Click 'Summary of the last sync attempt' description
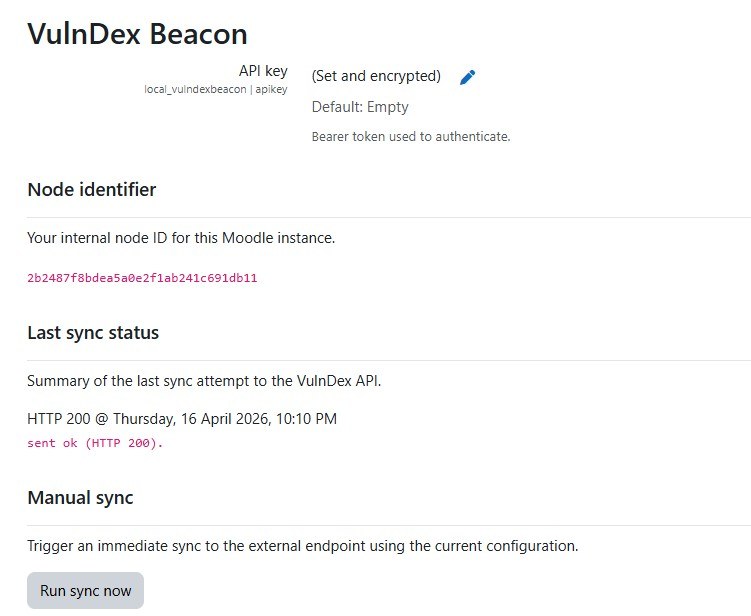The width and height of the screenshot is (751, 616). pyautogui.click(x=204, y=381)
